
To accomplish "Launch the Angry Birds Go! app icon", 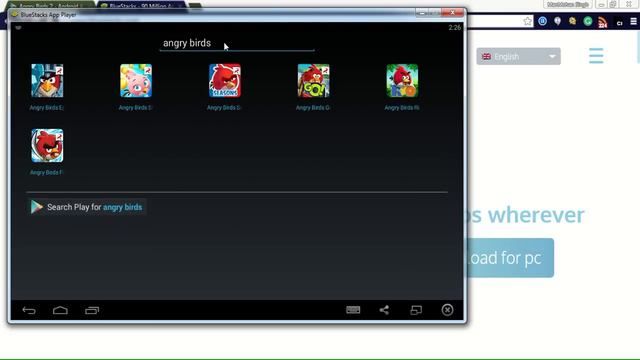I will 313,80.
